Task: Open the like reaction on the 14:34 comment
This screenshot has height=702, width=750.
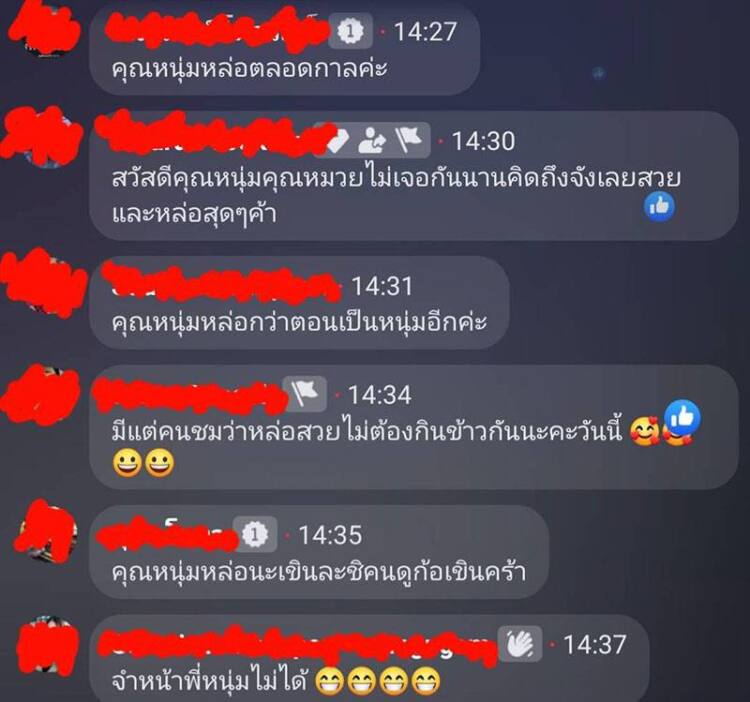Action: click(683, 417)
